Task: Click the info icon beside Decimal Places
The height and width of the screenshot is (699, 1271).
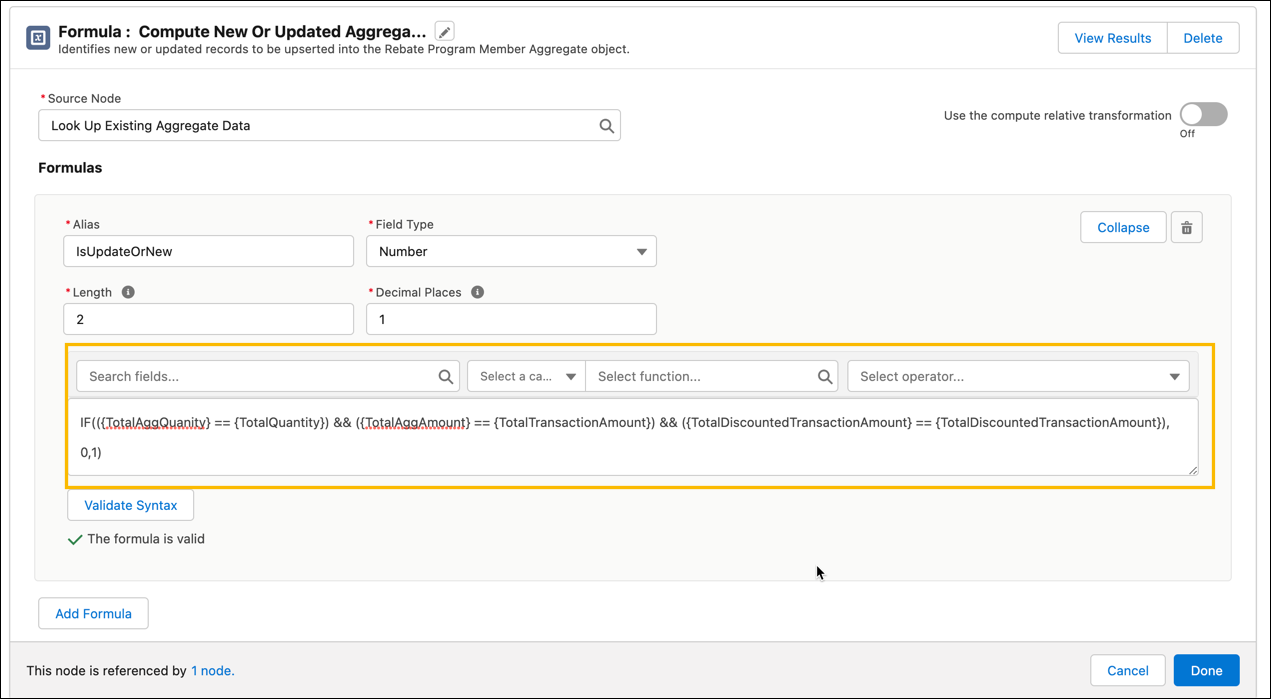Action: tap(477, 292)
